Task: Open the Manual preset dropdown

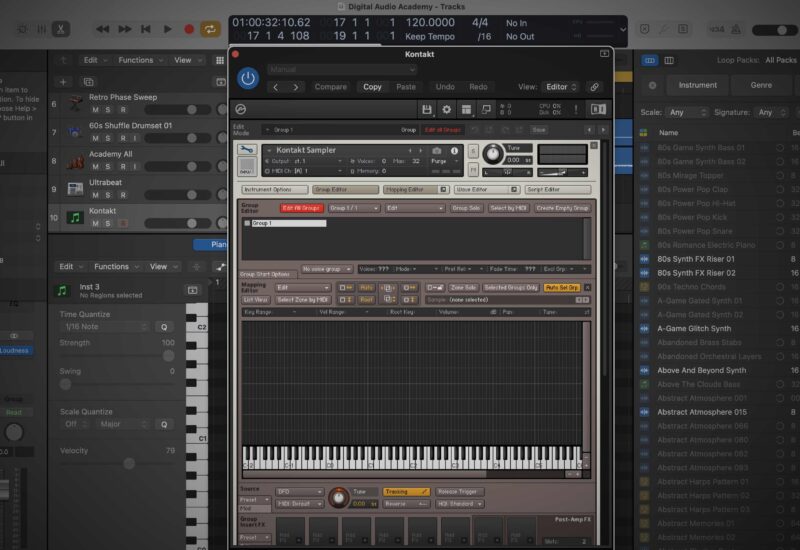Action: tap(342, 69)
